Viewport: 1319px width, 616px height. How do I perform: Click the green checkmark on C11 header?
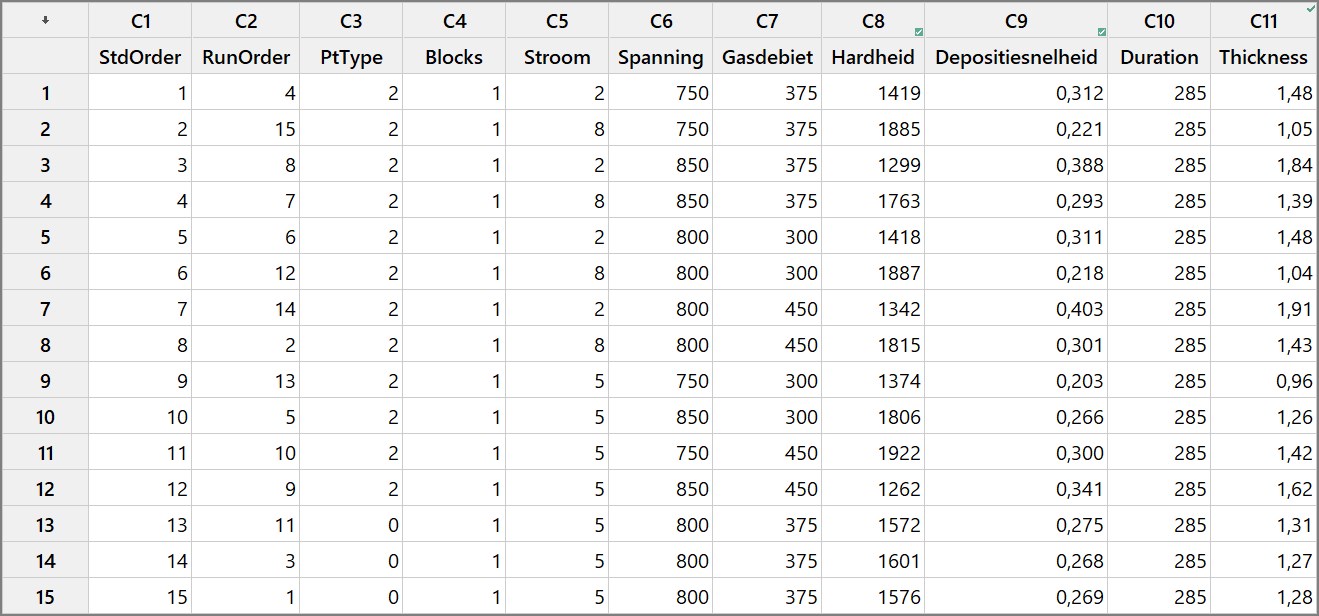pos(1311,8)
